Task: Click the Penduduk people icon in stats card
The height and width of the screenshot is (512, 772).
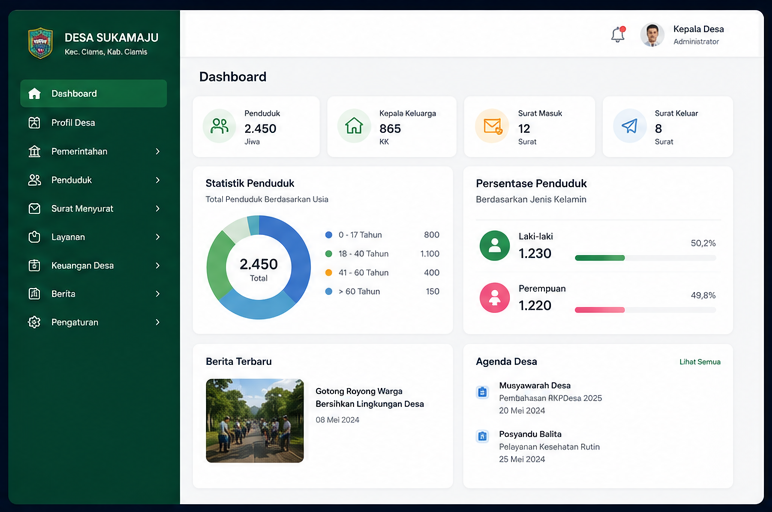Action: click(219, 126)
